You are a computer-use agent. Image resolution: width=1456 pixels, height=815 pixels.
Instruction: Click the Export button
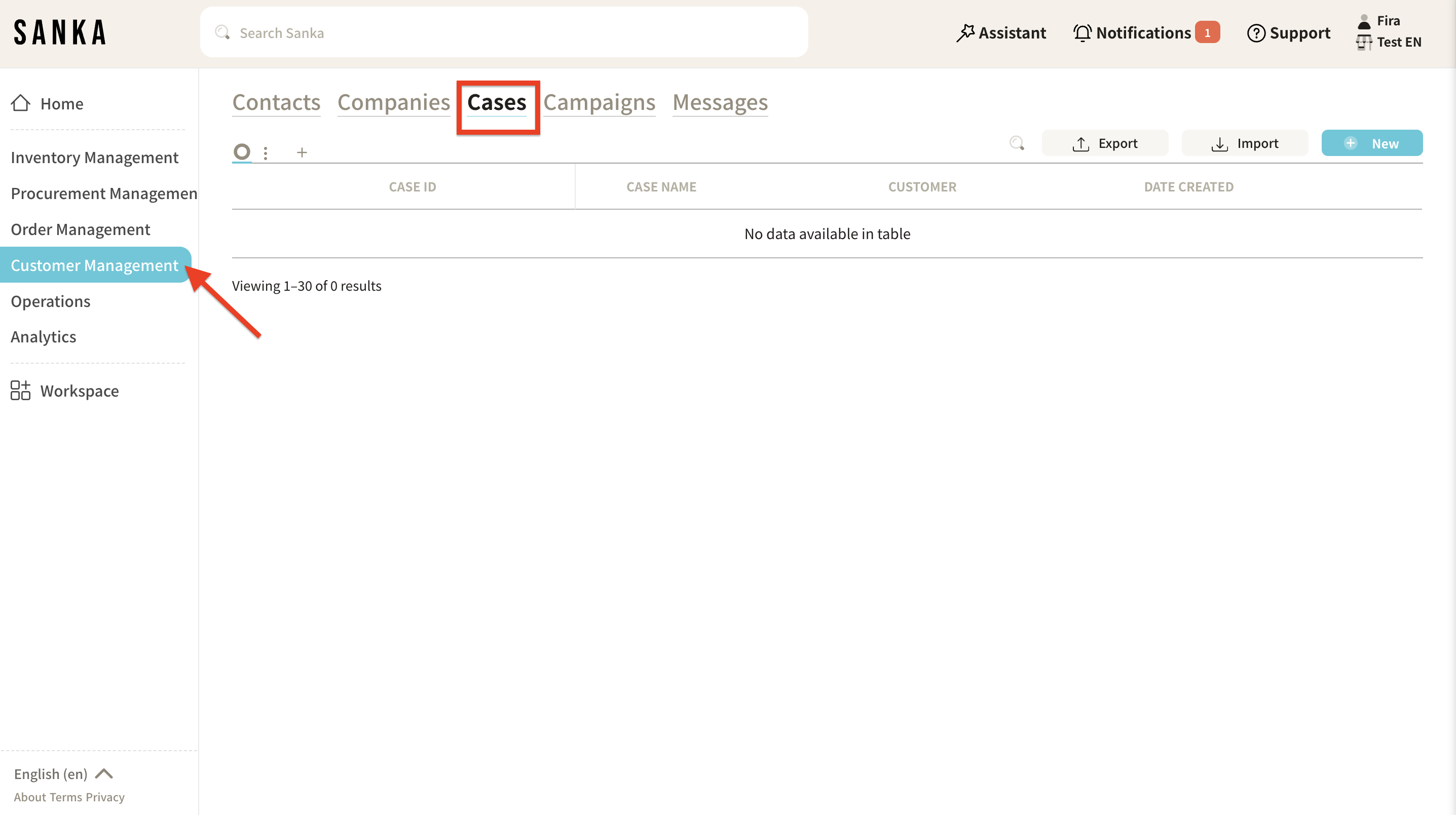coord(1104,143)
